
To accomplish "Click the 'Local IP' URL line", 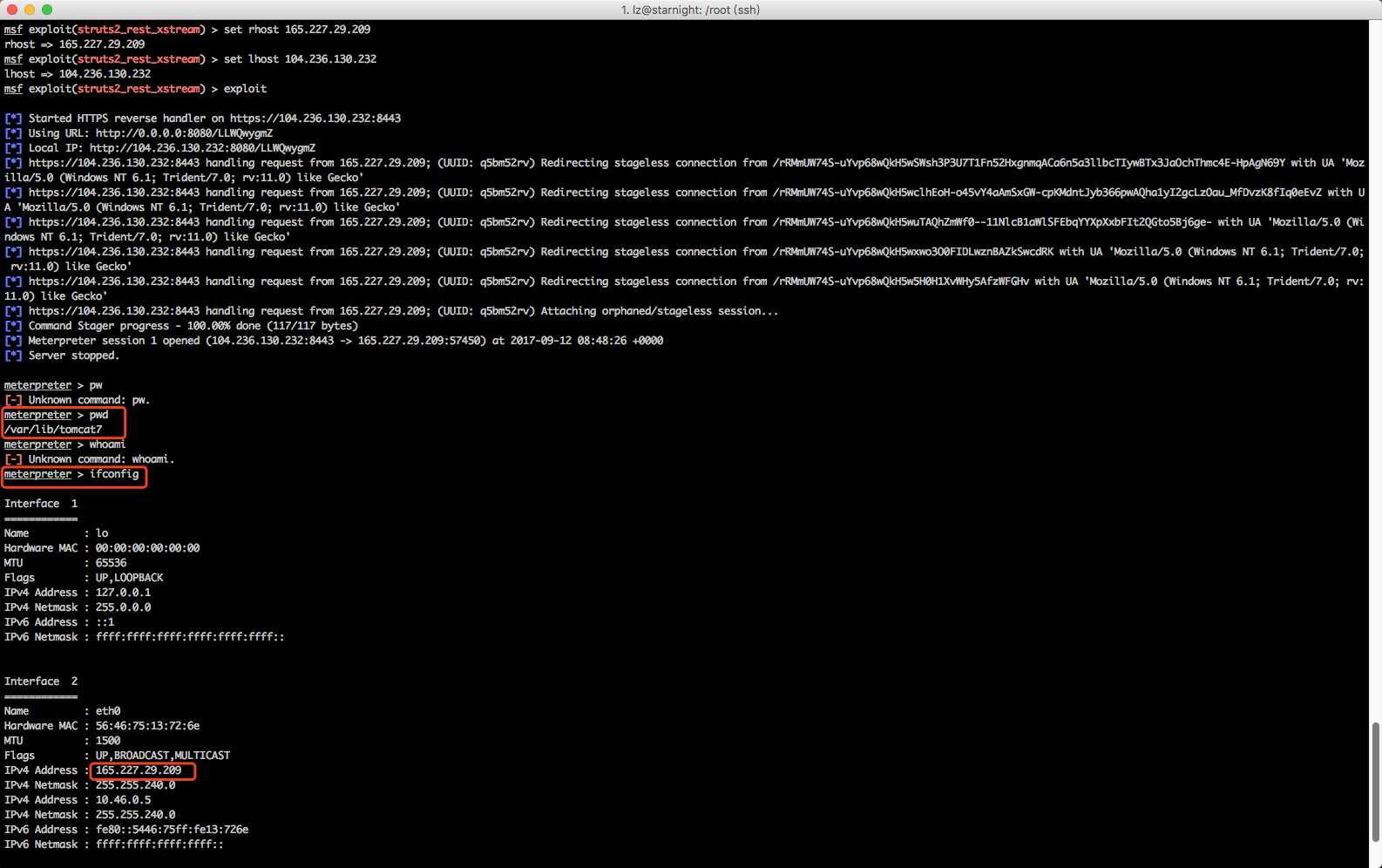I will [160, 148].
